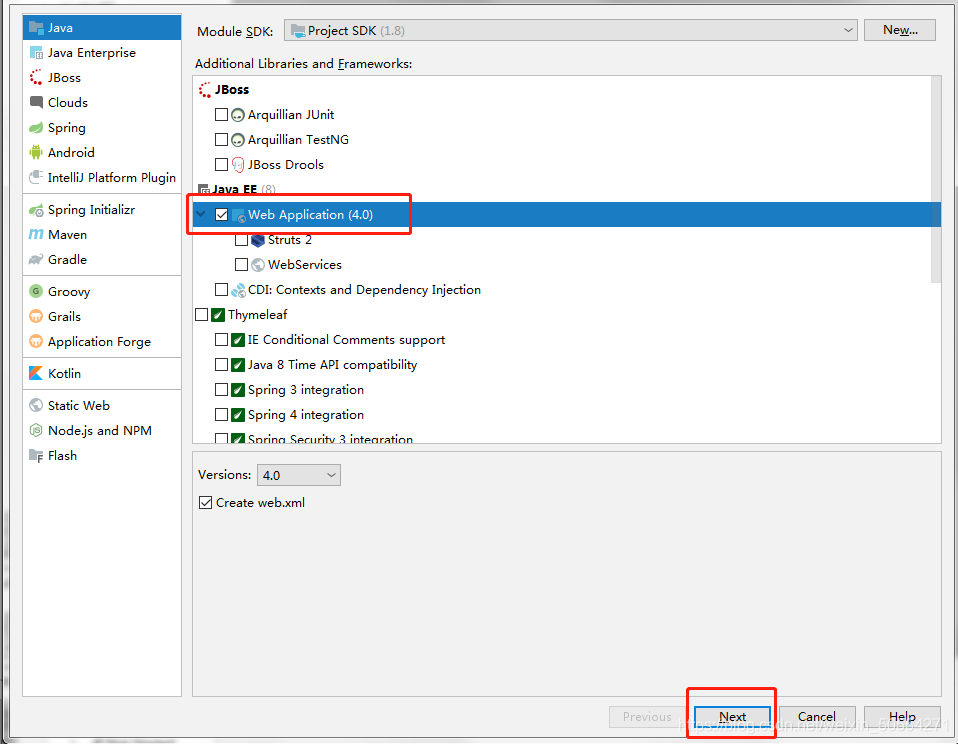This screenshot has width=958, height=744.
Task: Click the Gradle elephant icon
Action: pyautogui.click(x=36, y=260)
